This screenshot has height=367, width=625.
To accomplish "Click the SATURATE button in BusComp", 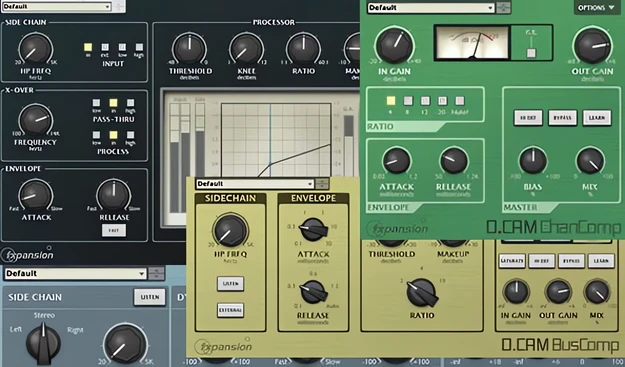I will point(512,261).
